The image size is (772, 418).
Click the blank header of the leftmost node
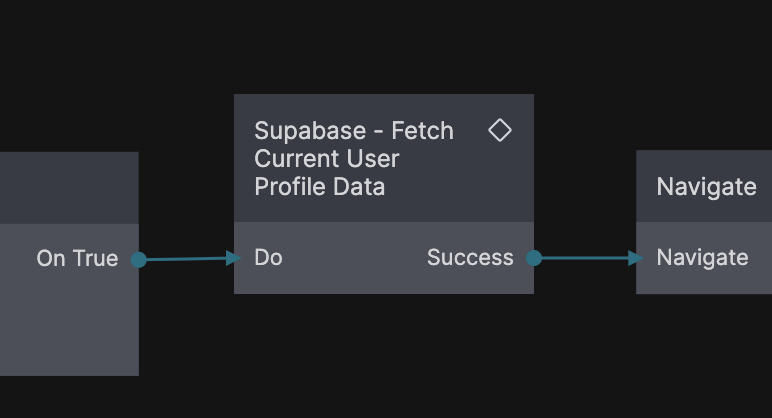coord(65,188)
